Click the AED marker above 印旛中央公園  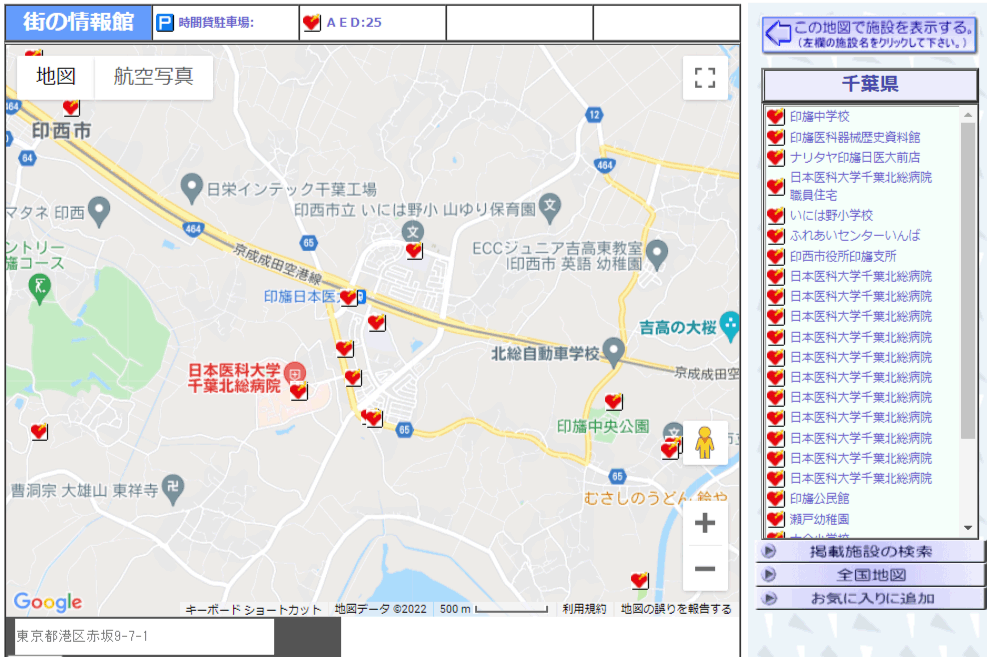click(x=614, y=401)
